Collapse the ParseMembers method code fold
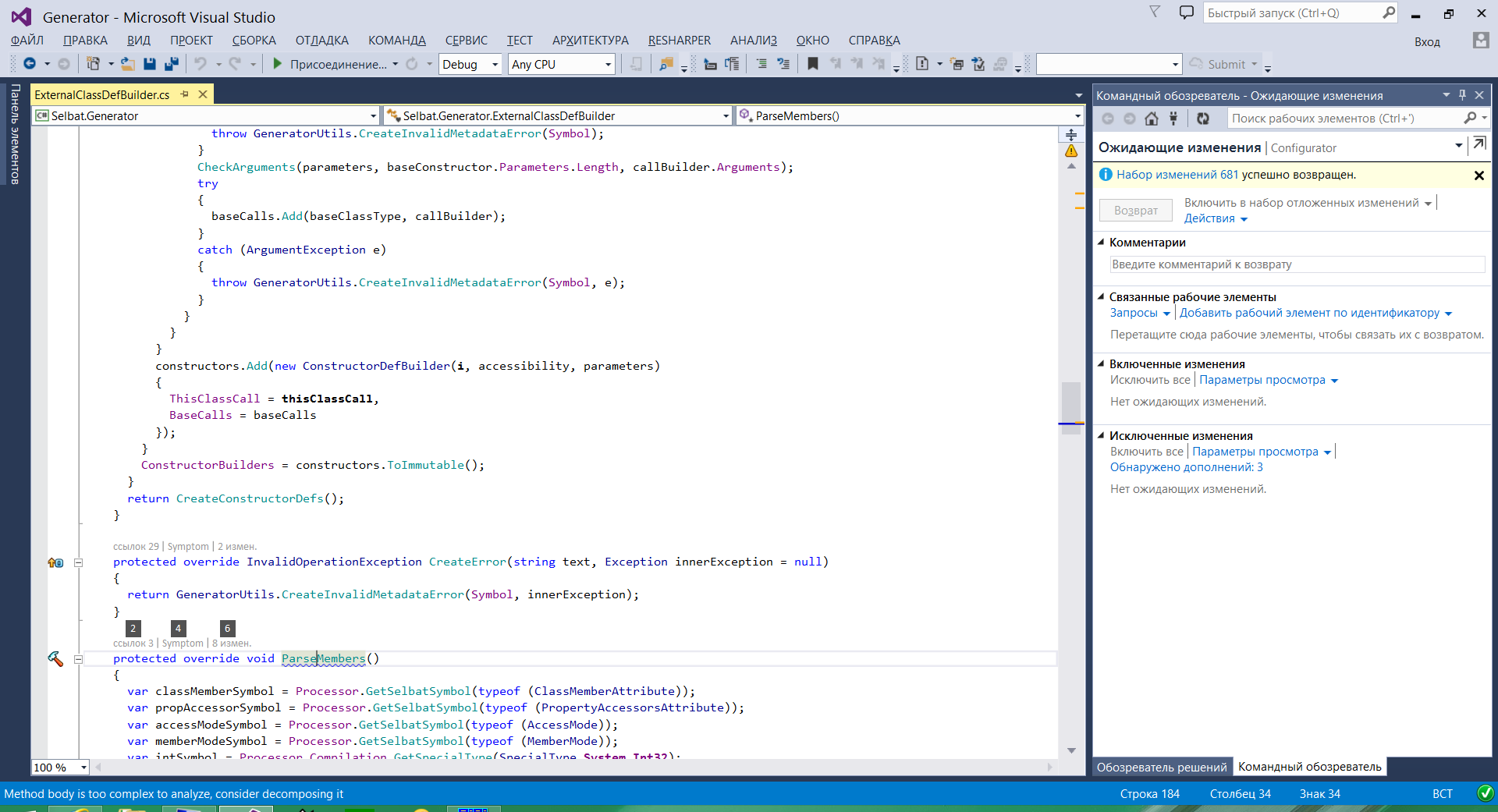This screenshot has width=1498, height=812. [x=78, y=659]
